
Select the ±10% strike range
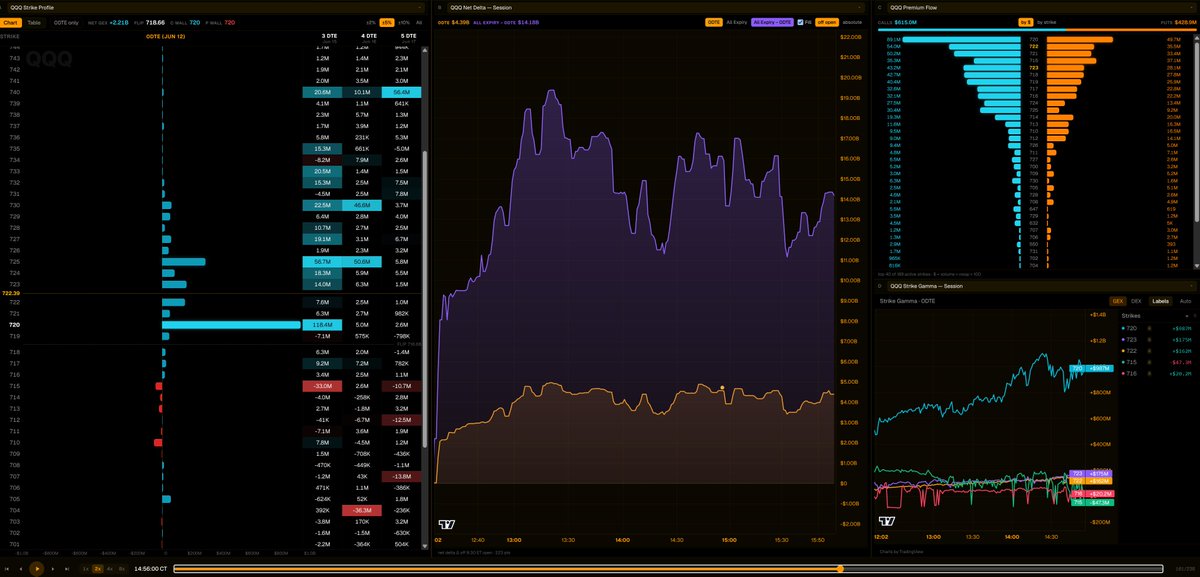pos(403,22)
